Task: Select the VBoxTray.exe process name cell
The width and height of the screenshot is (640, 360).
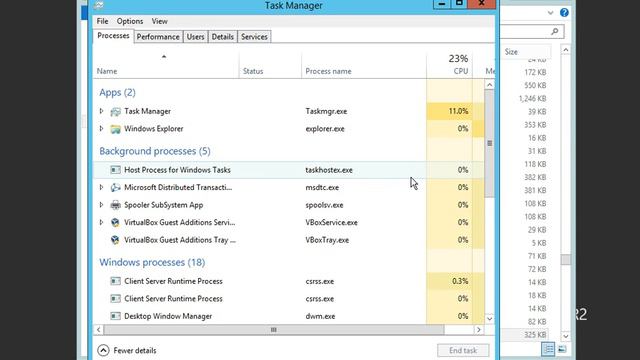Action: click(327, 240)
